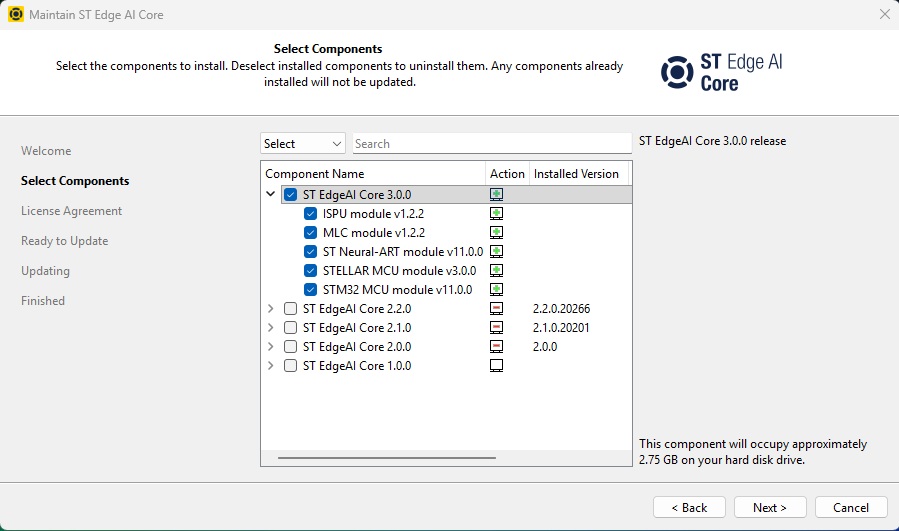The width and height of the screenshot is (899, 531).
Task: Select ST Neural-ART module v11.0.0 row label
Action: coord(402,251)
